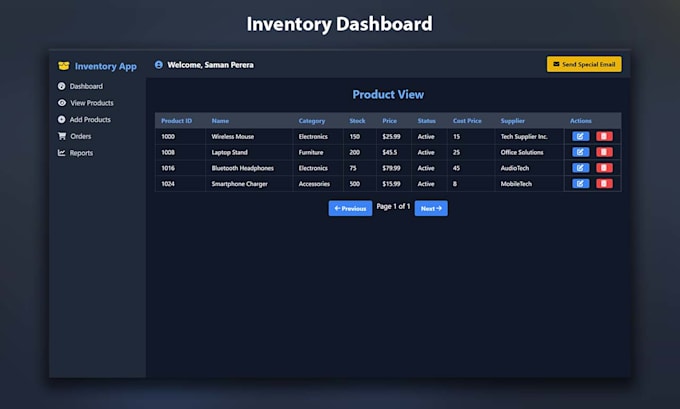Delete the Laptop Stand product
This screenshot has width=680, height=409.
click(604, 152)
